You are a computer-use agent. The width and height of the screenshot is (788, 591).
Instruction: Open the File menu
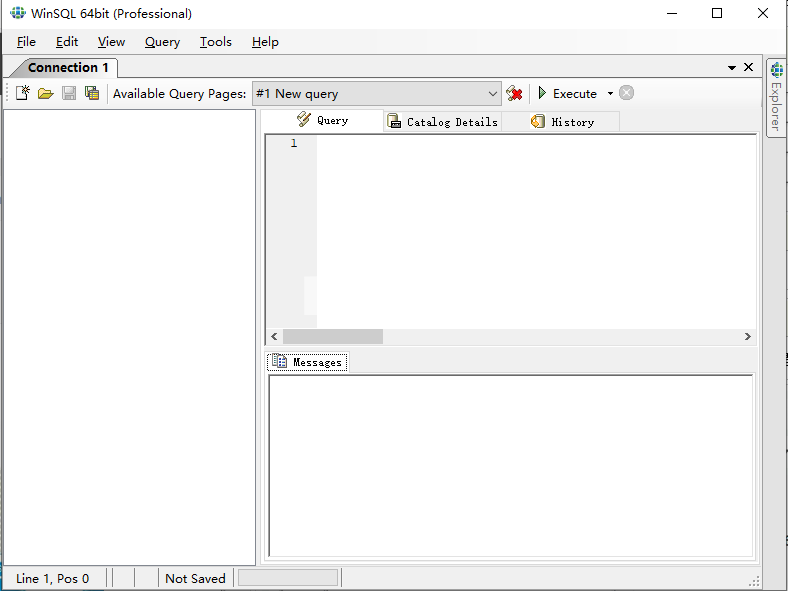tap(26, 42)
